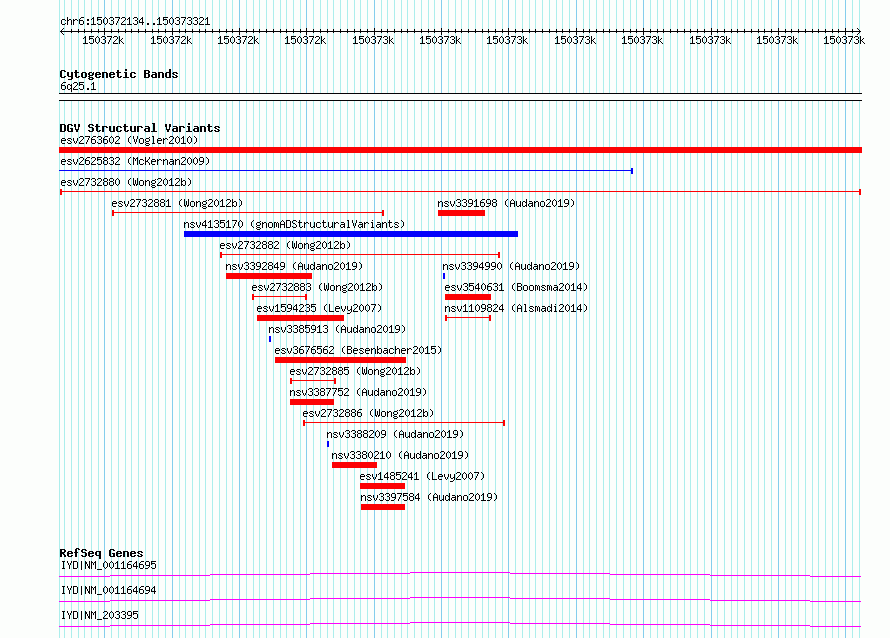Click esv2732883 (Wong2012b) label

click(x=317, y=287)
